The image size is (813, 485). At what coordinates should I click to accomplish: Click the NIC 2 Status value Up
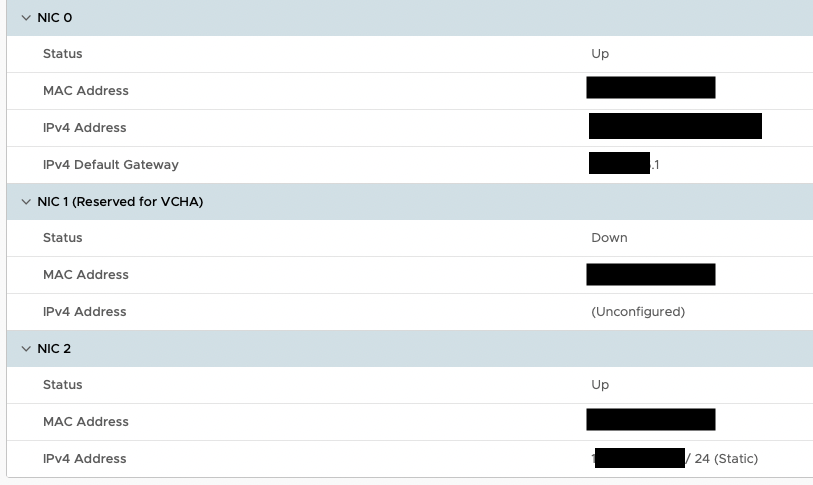pos(600,385)
